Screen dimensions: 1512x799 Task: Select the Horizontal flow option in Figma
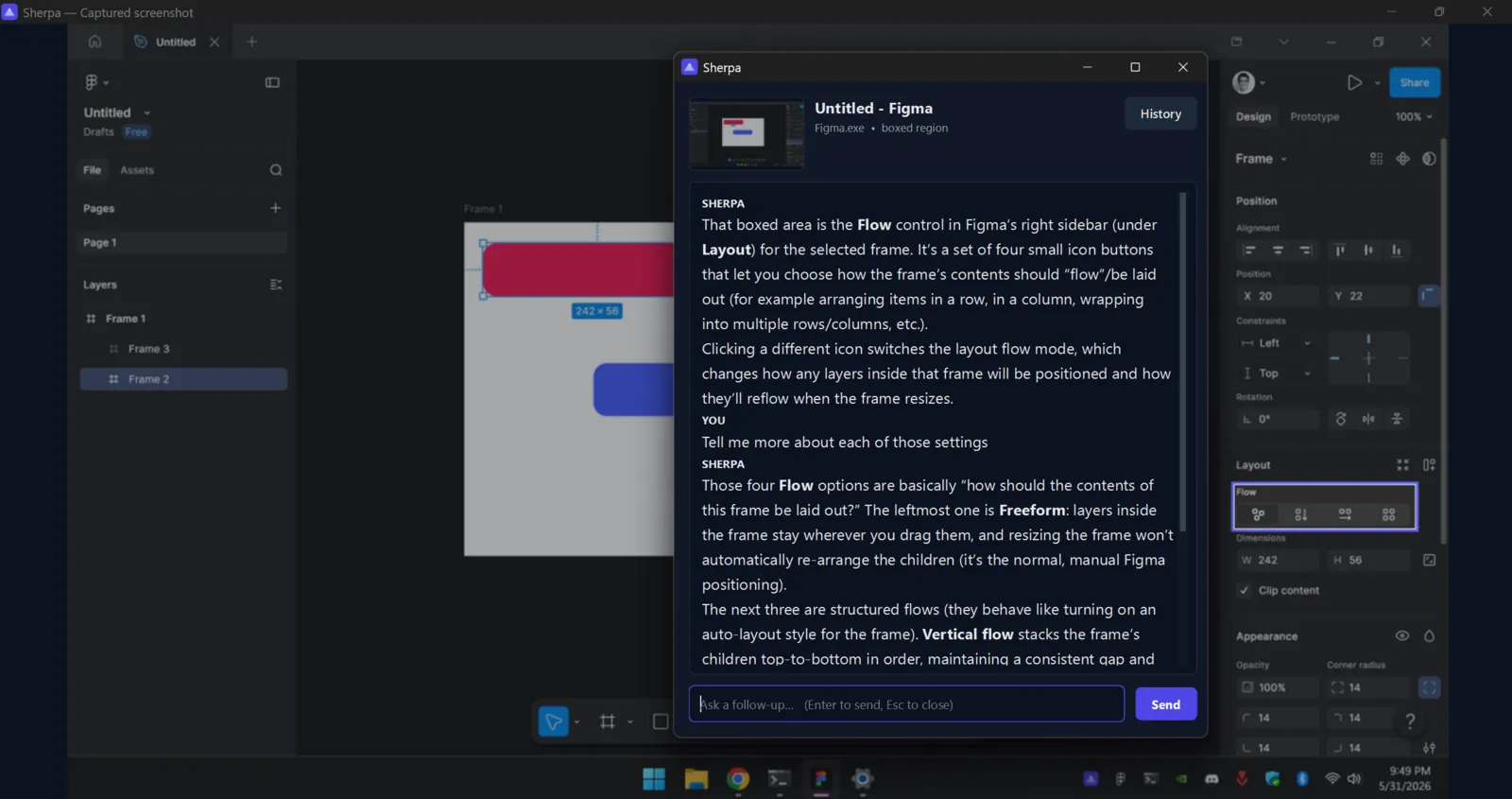pos(1345,514)
